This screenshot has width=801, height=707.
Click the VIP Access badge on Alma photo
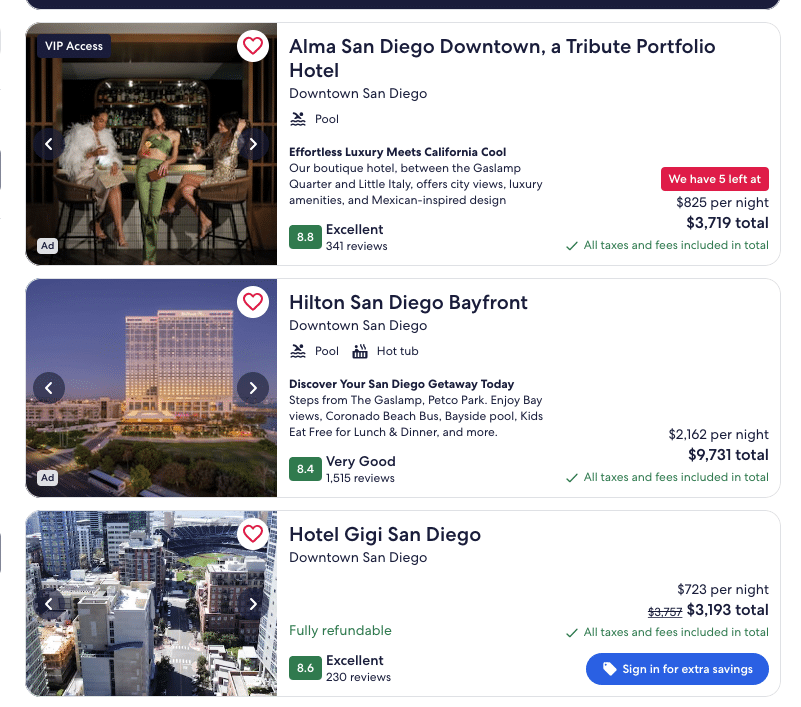click(74, 46)
